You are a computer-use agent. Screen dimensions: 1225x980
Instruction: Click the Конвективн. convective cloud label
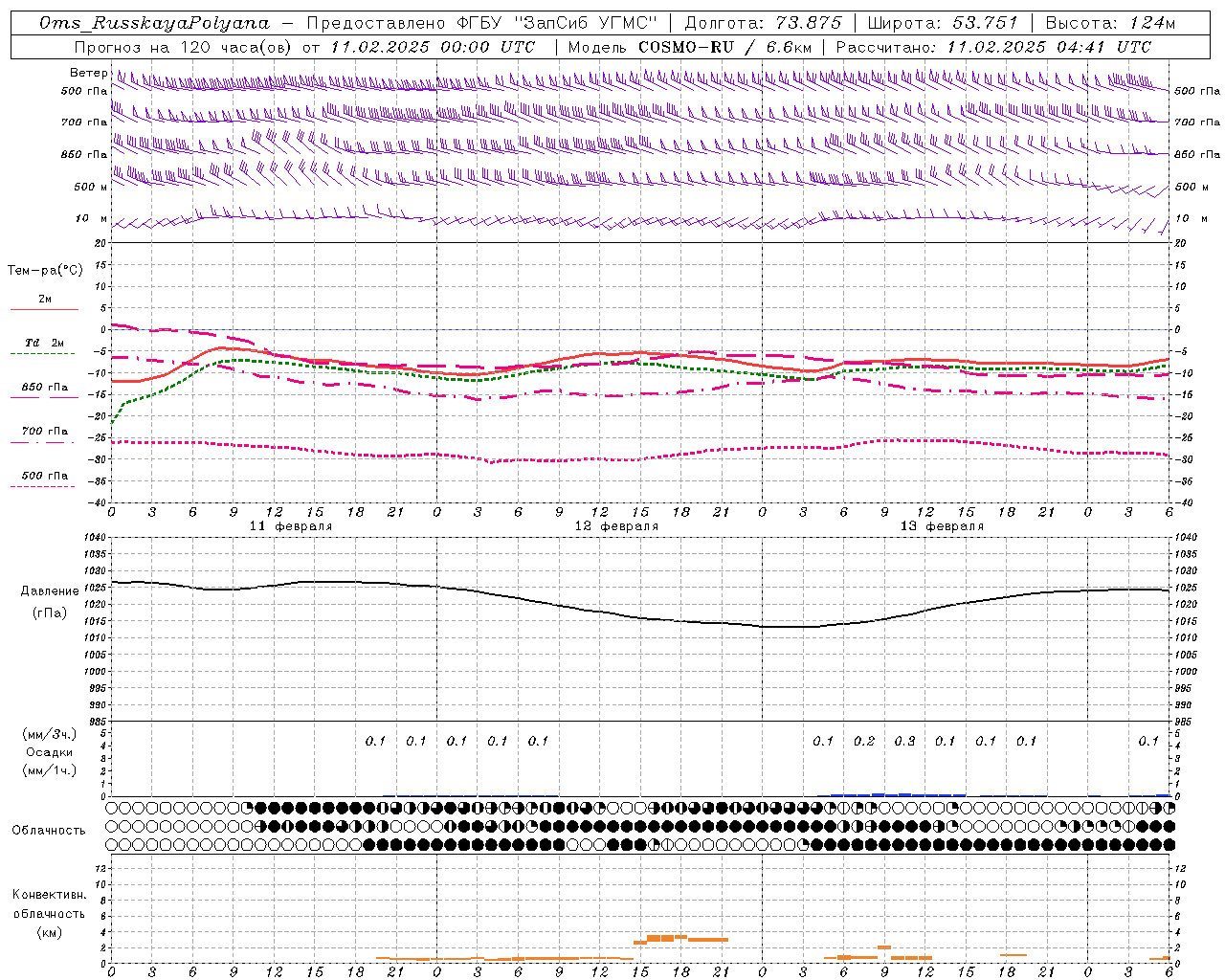pyautogui.click(x=49, y=895)
